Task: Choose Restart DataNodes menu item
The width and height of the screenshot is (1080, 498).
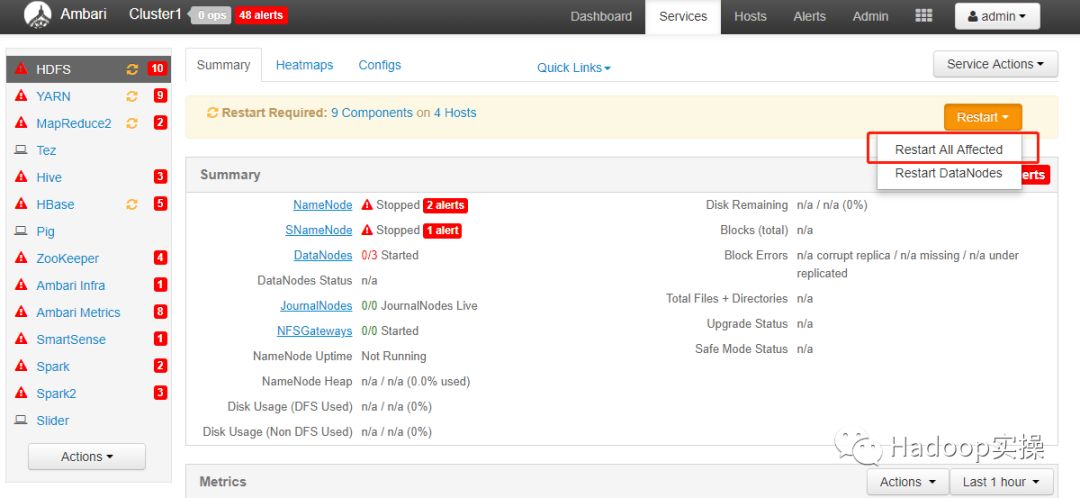Action: [x=948, y=174]
